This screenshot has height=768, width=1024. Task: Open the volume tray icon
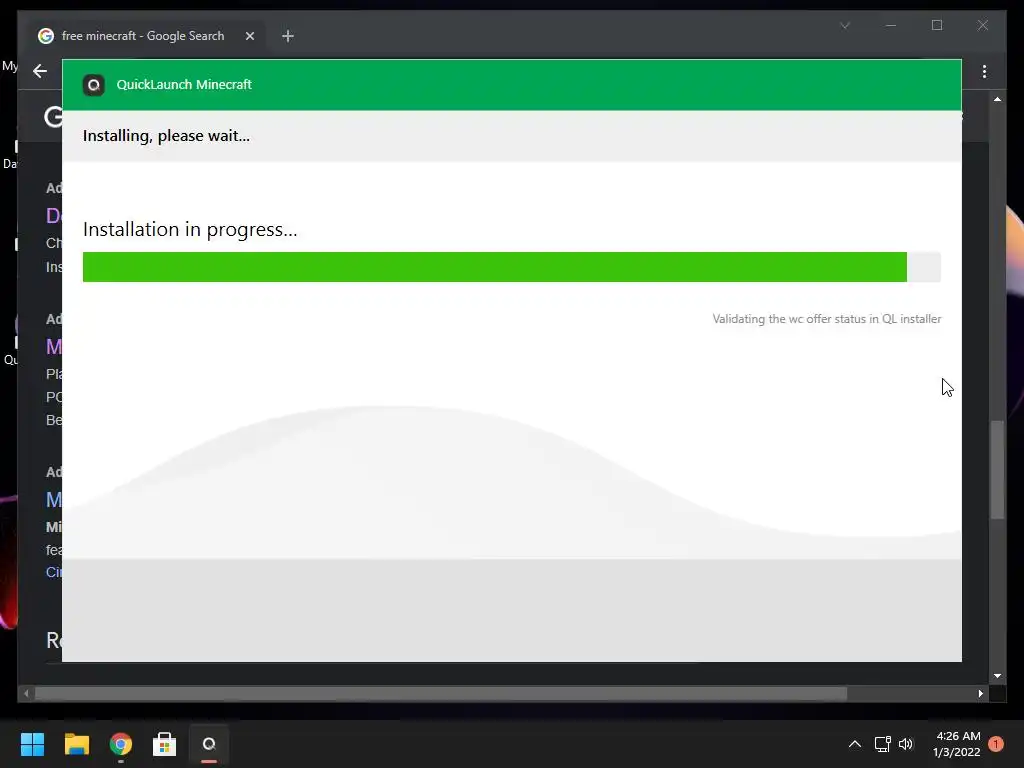906,744
